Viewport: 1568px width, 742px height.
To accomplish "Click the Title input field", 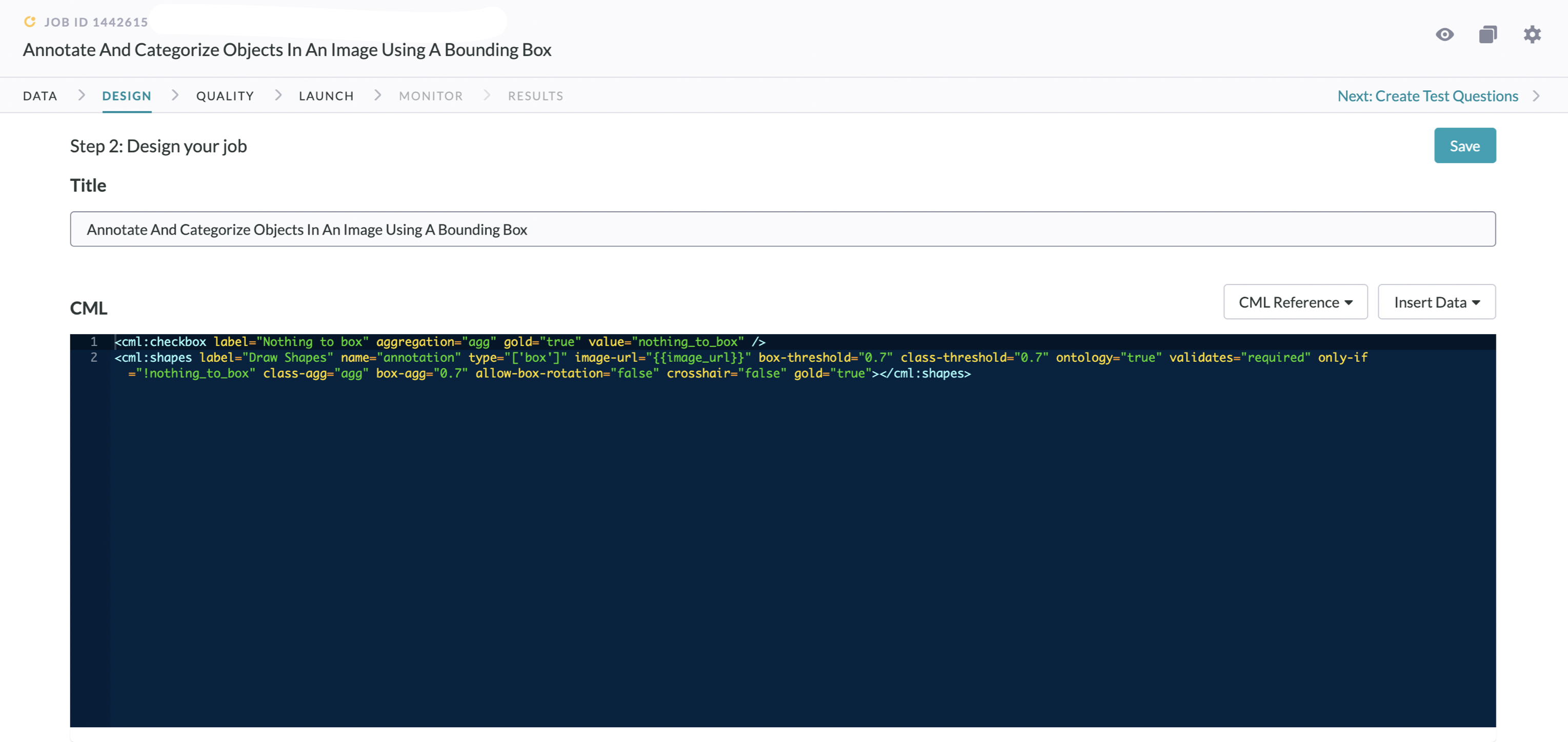I will coord(783,228).
